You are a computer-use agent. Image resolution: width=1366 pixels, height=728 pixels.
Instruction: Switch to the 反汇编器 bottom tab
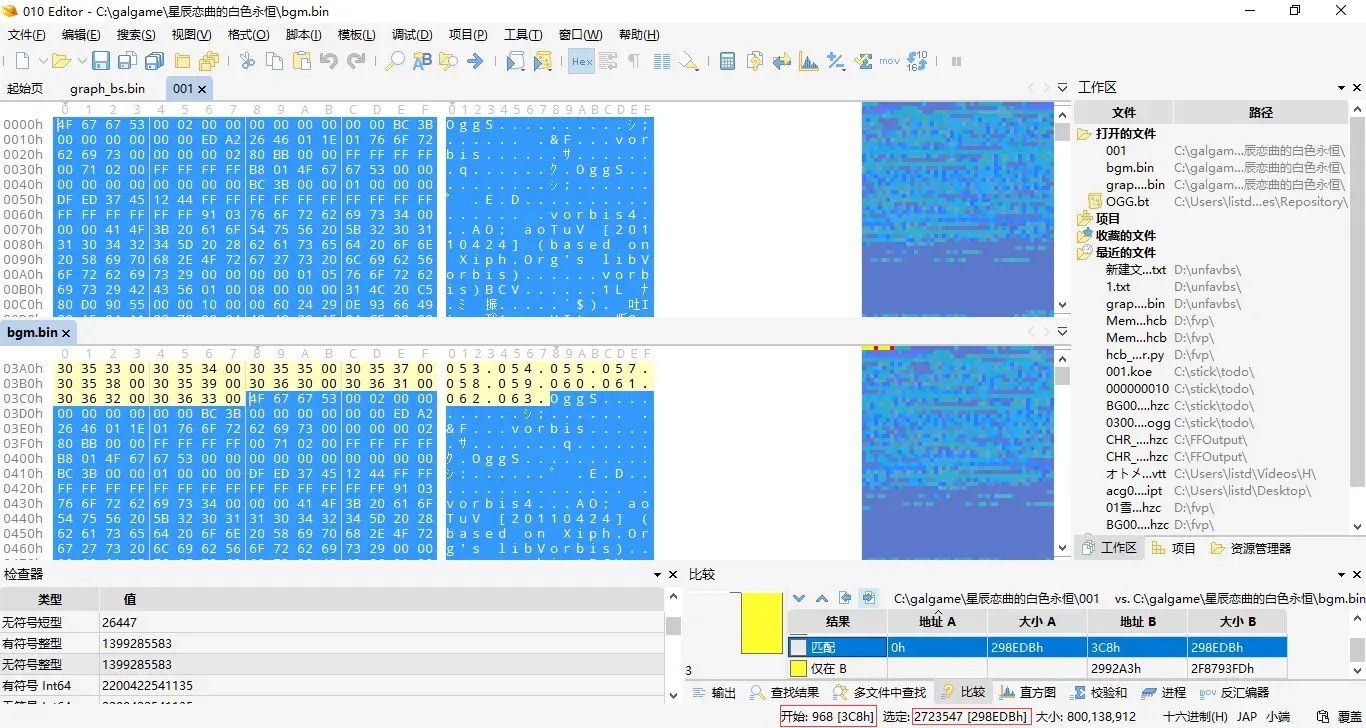click(x=1234, y=692)
